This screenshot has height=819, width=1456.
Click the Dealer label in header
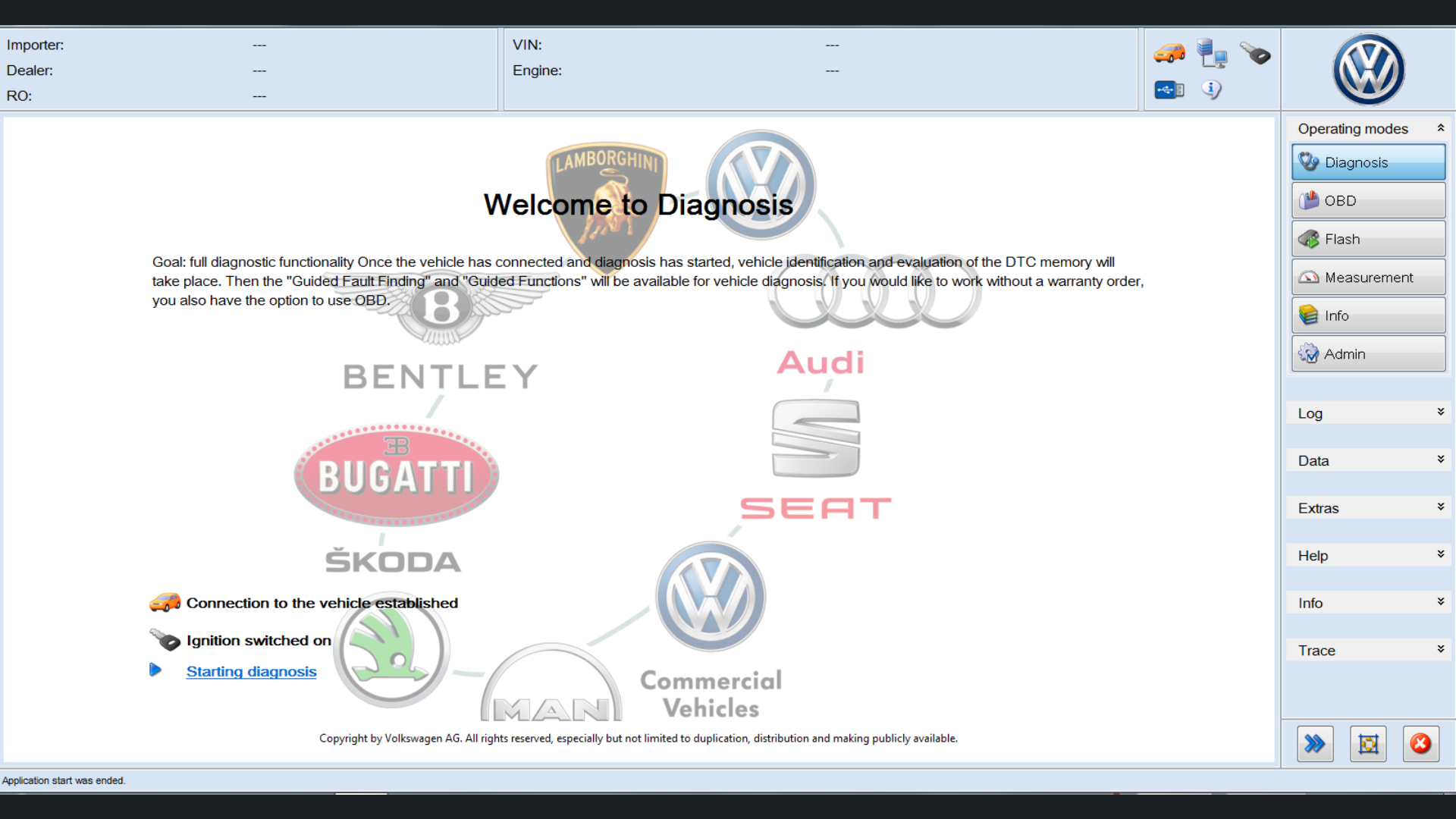pos(30,71)
